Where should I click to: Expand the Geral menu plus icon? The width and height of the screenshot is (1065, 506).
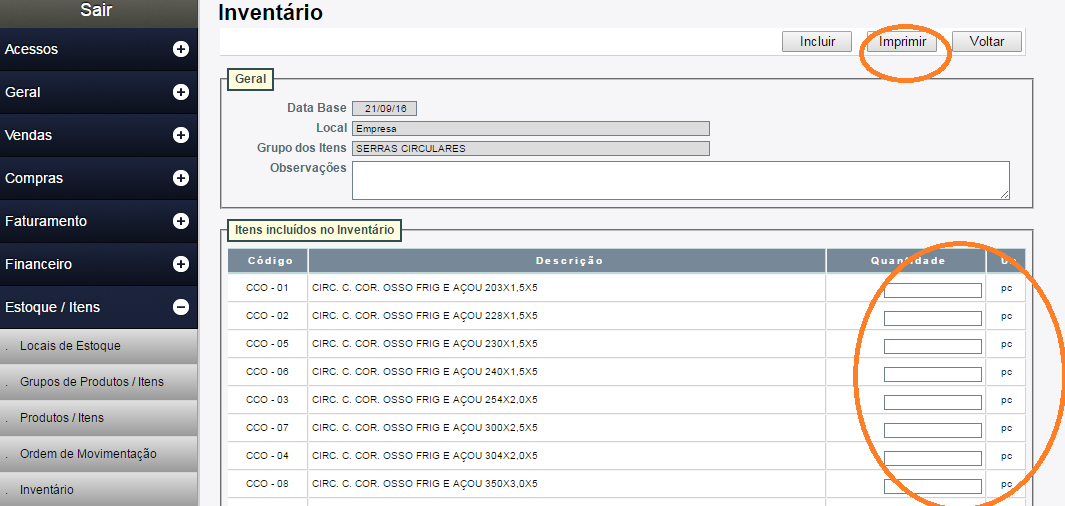click(x=181, y=92)
